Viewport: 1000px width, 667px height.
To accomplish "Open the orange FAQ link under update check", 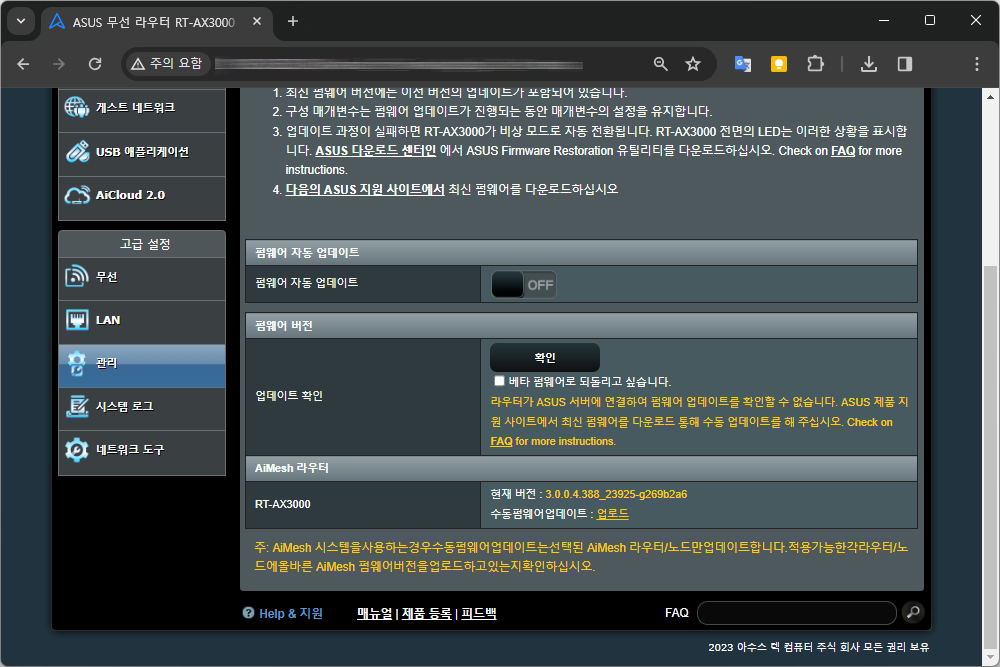I will point(501,441).
